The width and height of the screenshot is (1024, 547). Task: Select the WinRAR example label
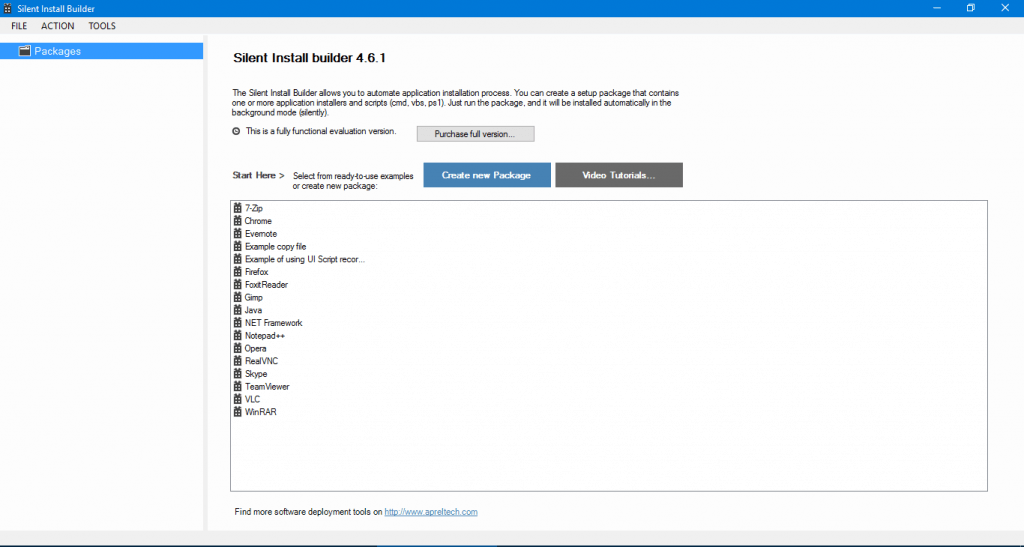click(261, 412)
